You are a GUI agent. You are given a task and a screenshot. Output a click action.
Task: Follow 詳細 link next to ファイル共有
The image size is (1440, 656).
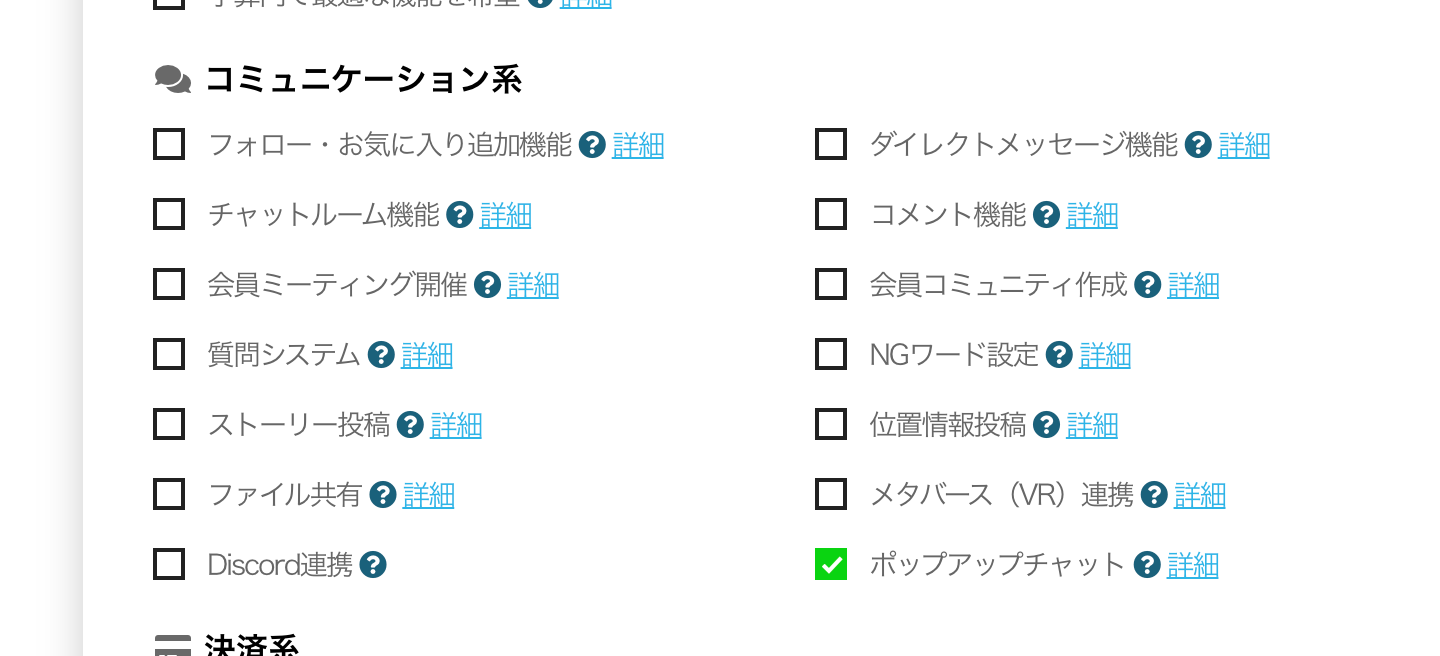click(428, 495)
